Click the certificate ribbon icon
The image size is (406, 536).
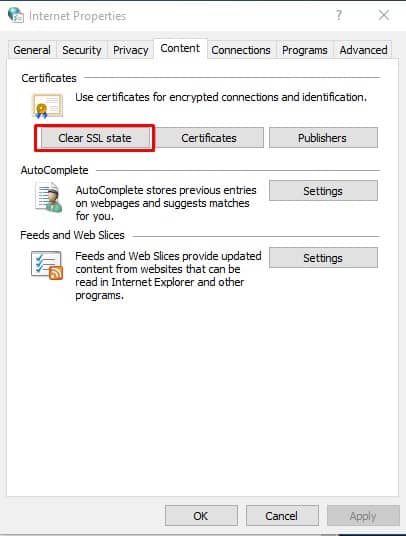tap(48, 106)
